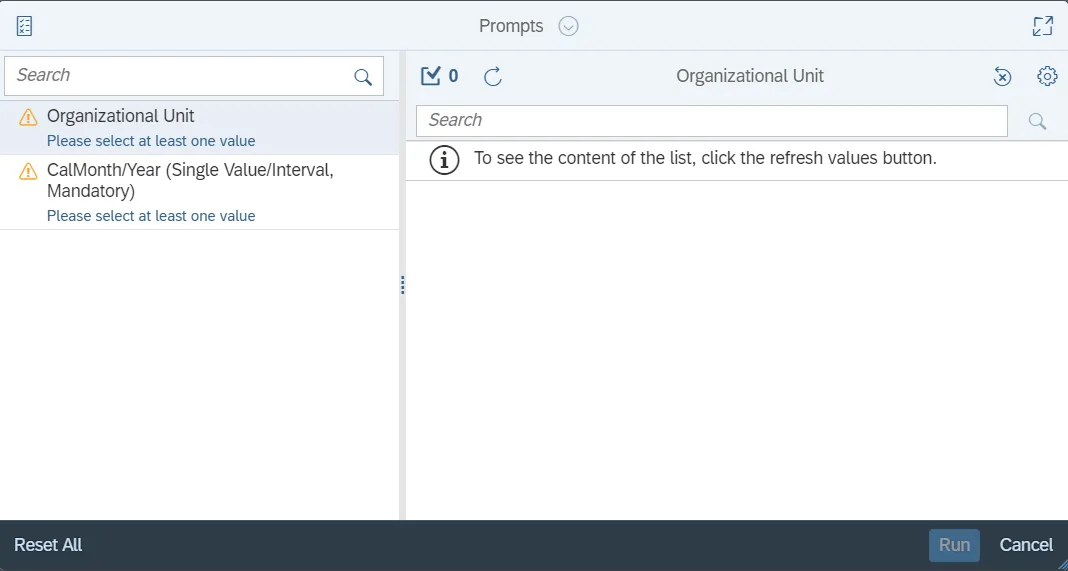Clear selections with the reset circle icon
Viewport: 1068px width, 571px height.
pos(1002,76)
